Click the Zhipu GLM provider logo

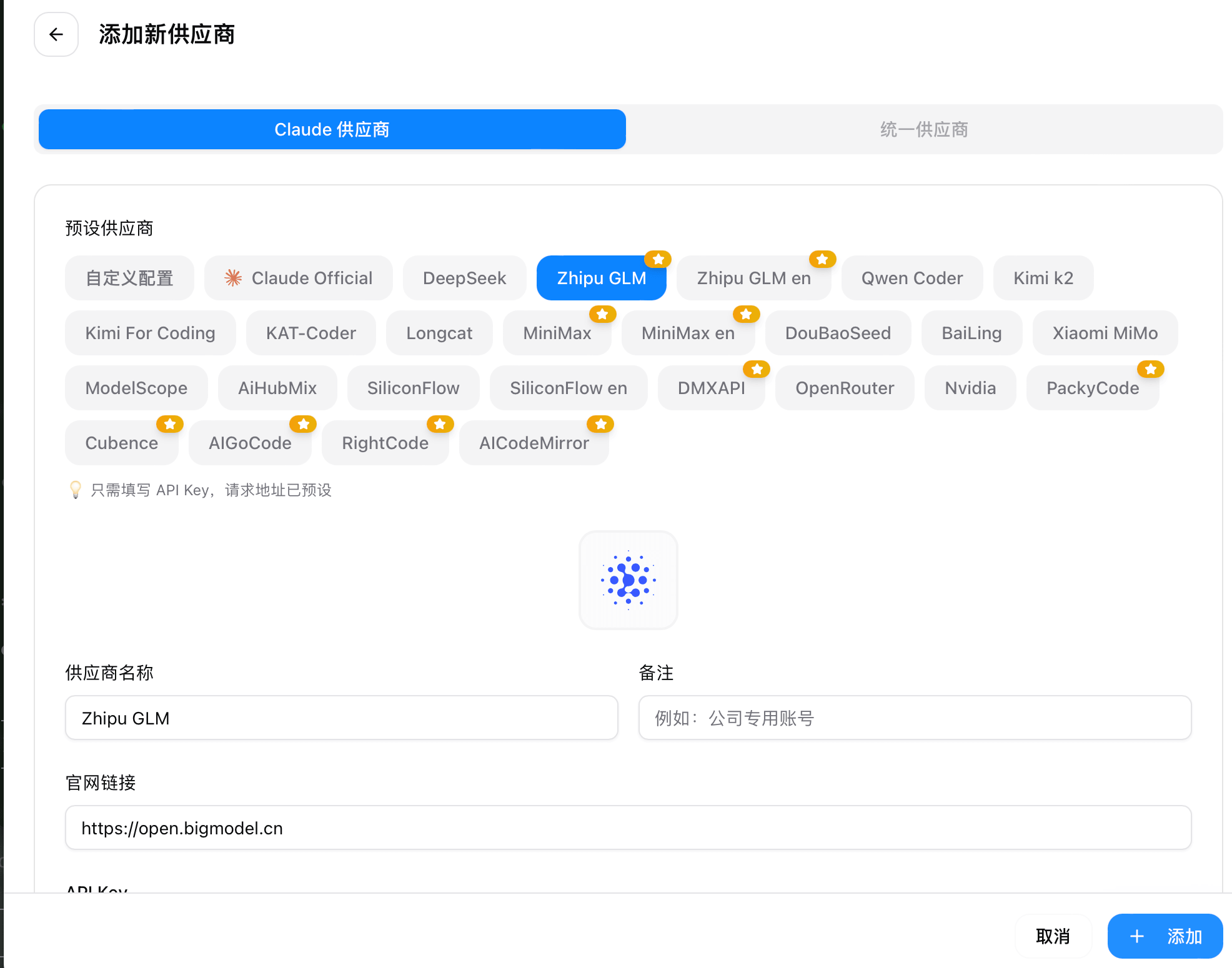point(628,580)
